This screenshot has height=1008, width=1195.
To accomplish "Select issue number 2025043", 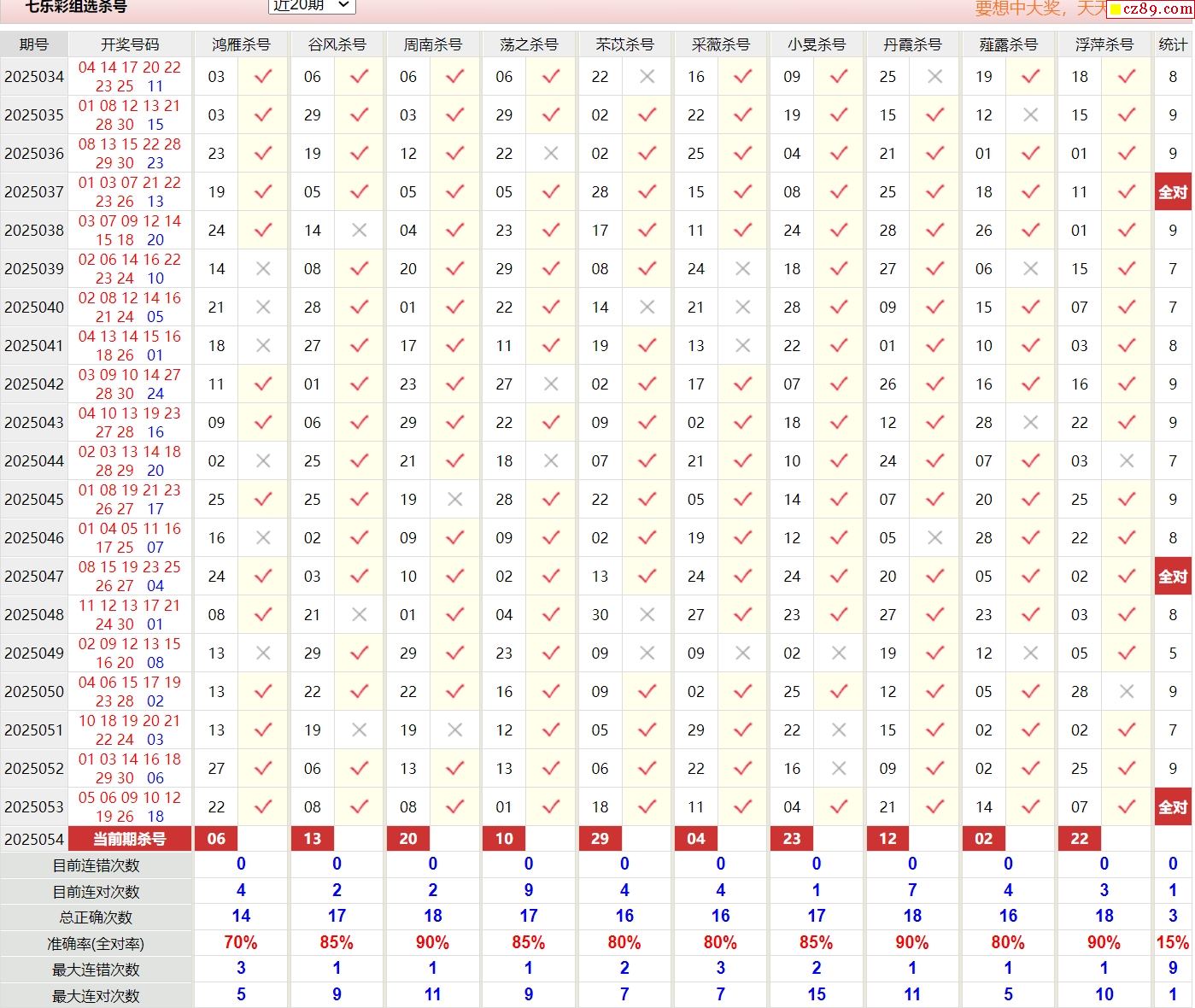I will pyautogui.click(x=34, y=423).
